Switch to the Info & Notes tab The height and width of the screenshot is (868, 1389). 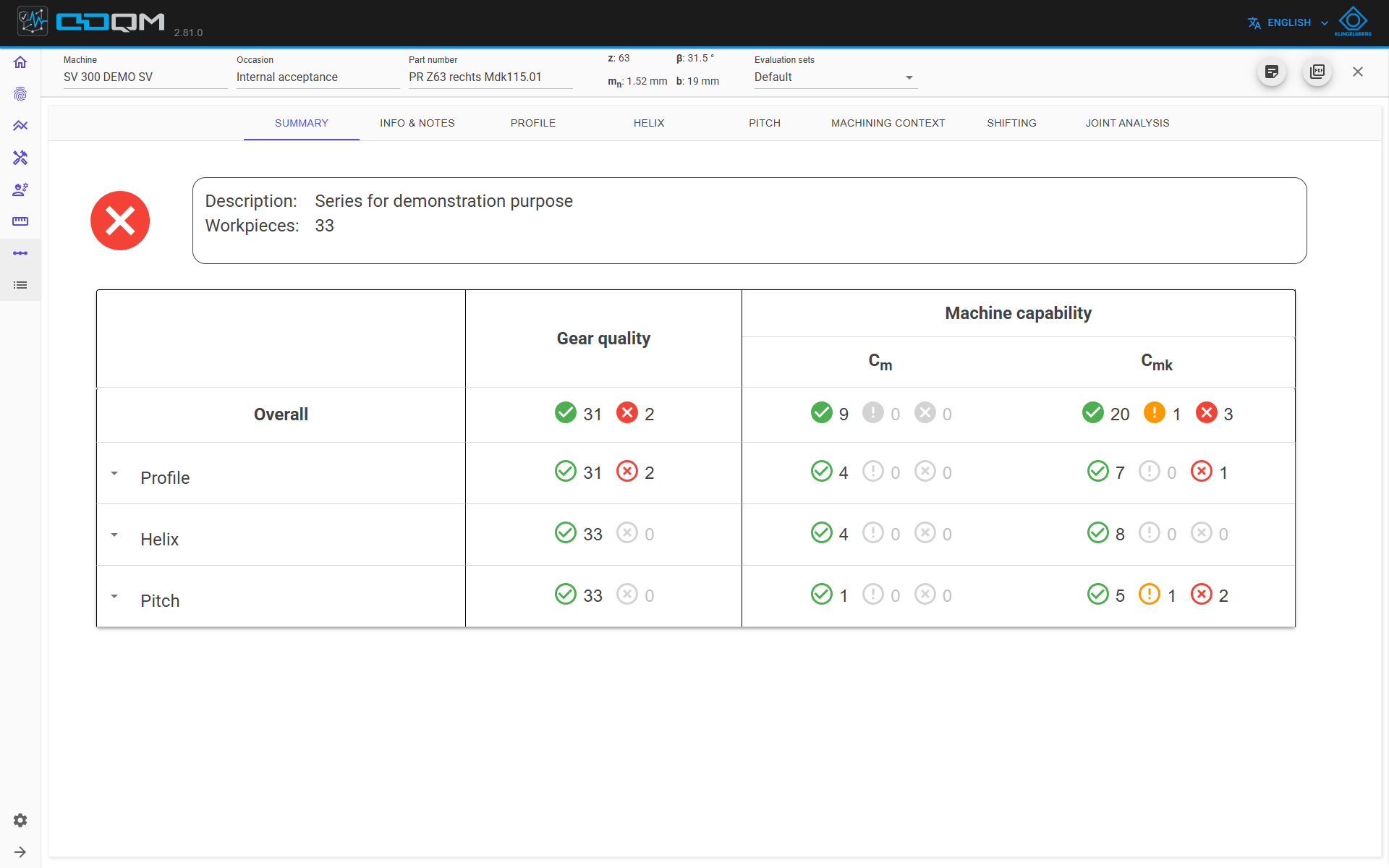[x=417, y=123]
